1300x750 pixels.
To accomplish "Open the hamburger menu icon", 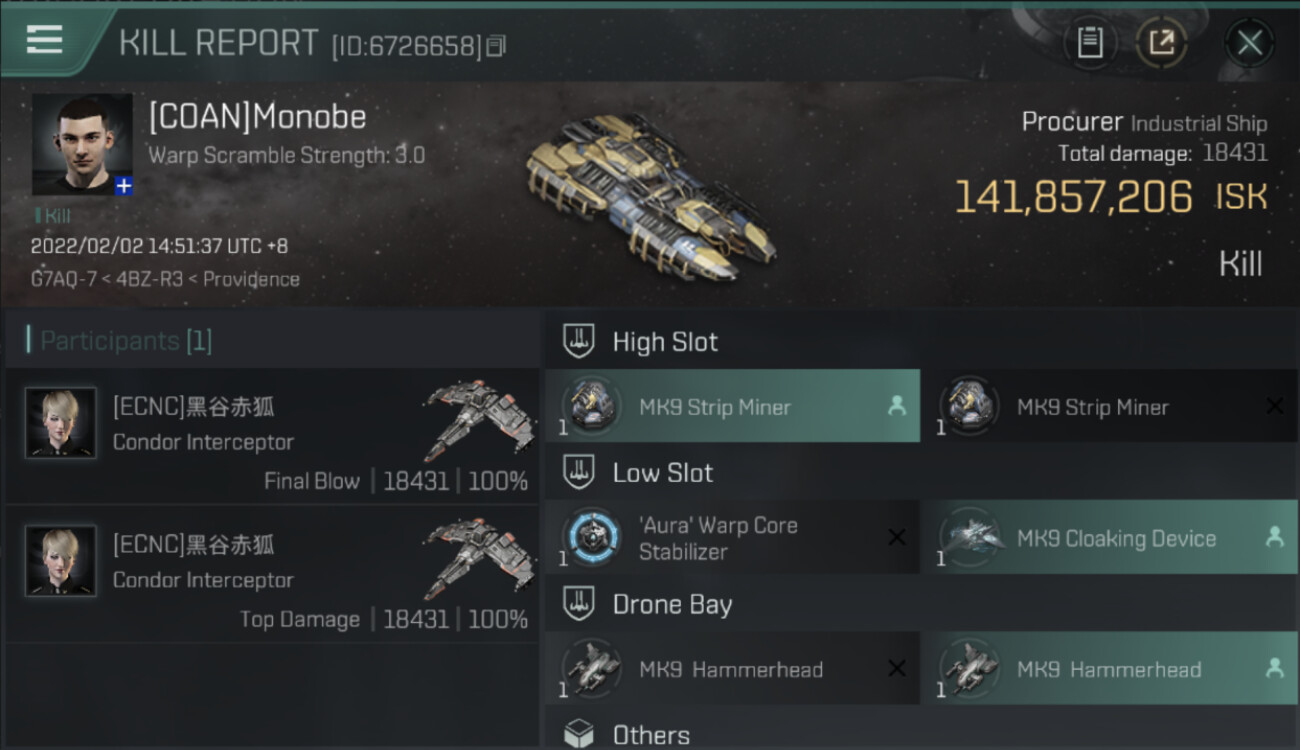I will pos(45,40).
